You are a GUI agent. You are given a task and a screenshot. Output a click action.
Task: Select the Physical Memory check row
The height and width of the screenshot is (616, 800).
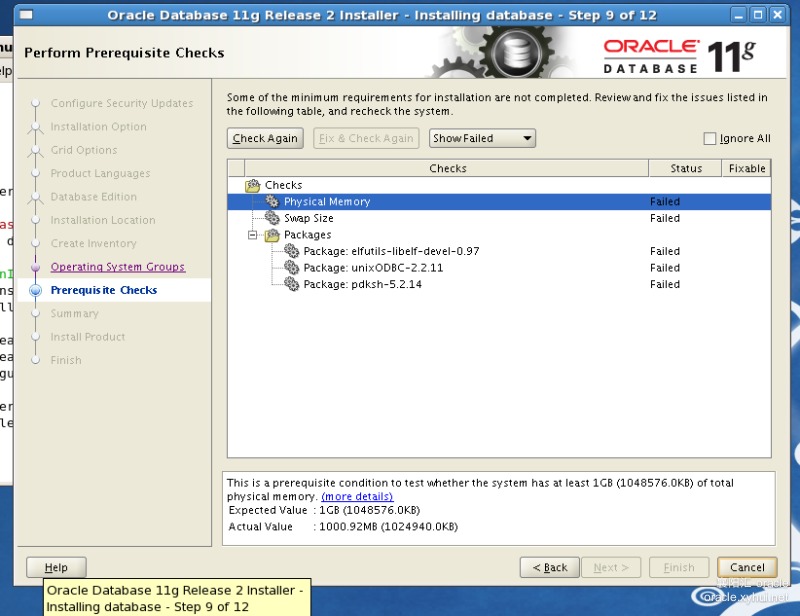click(x=499, y=202)
